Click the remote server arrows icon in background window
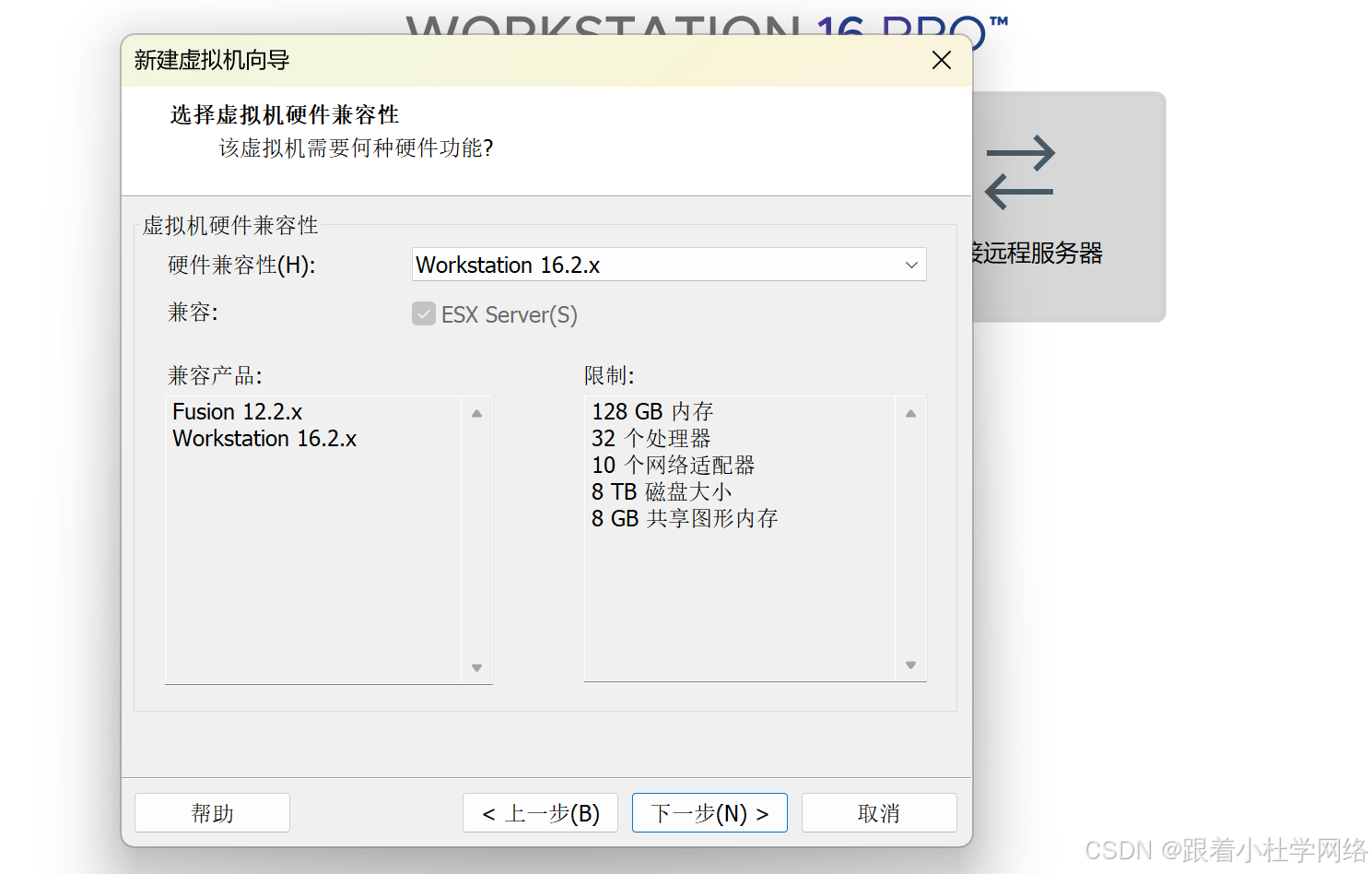Screen dimensions: 1372x874 pos(1019,172)
